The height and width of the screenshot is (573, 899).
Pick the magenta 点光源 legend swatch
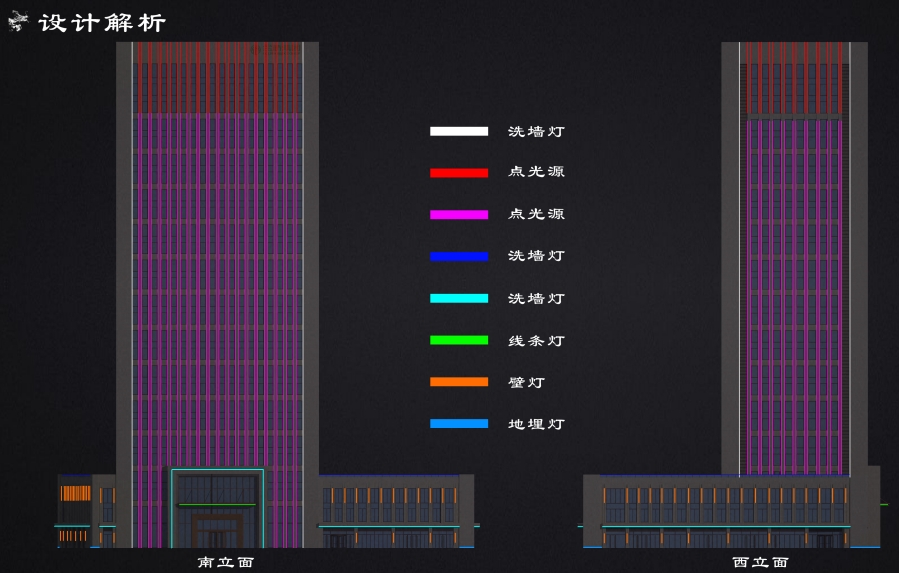pos(459,215)
